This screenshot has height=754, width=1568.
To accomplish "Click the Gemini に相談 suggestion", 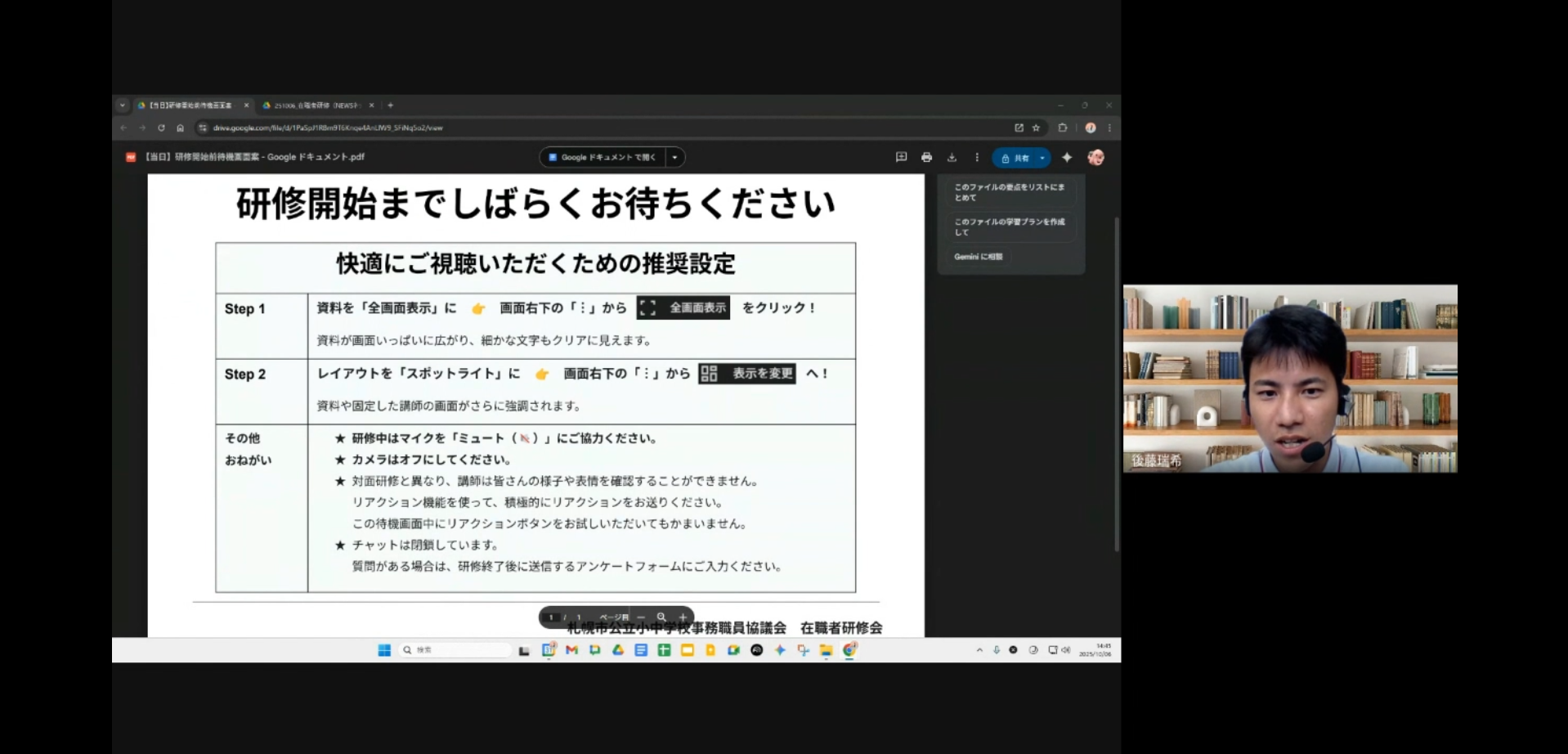I will pyautogui.click(x=979, y=257).
